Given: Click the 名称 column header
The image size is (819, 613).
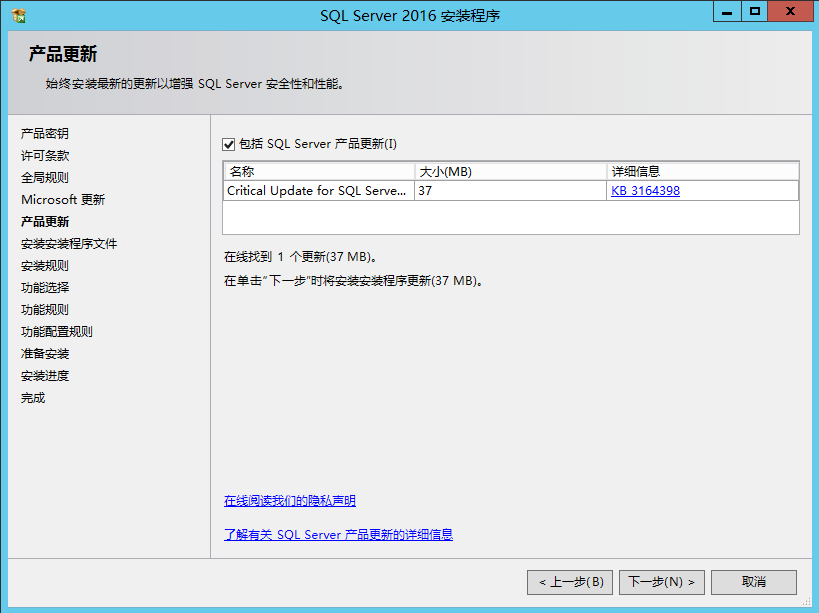Looking at the screenshot, I should [x=319, y=172].
